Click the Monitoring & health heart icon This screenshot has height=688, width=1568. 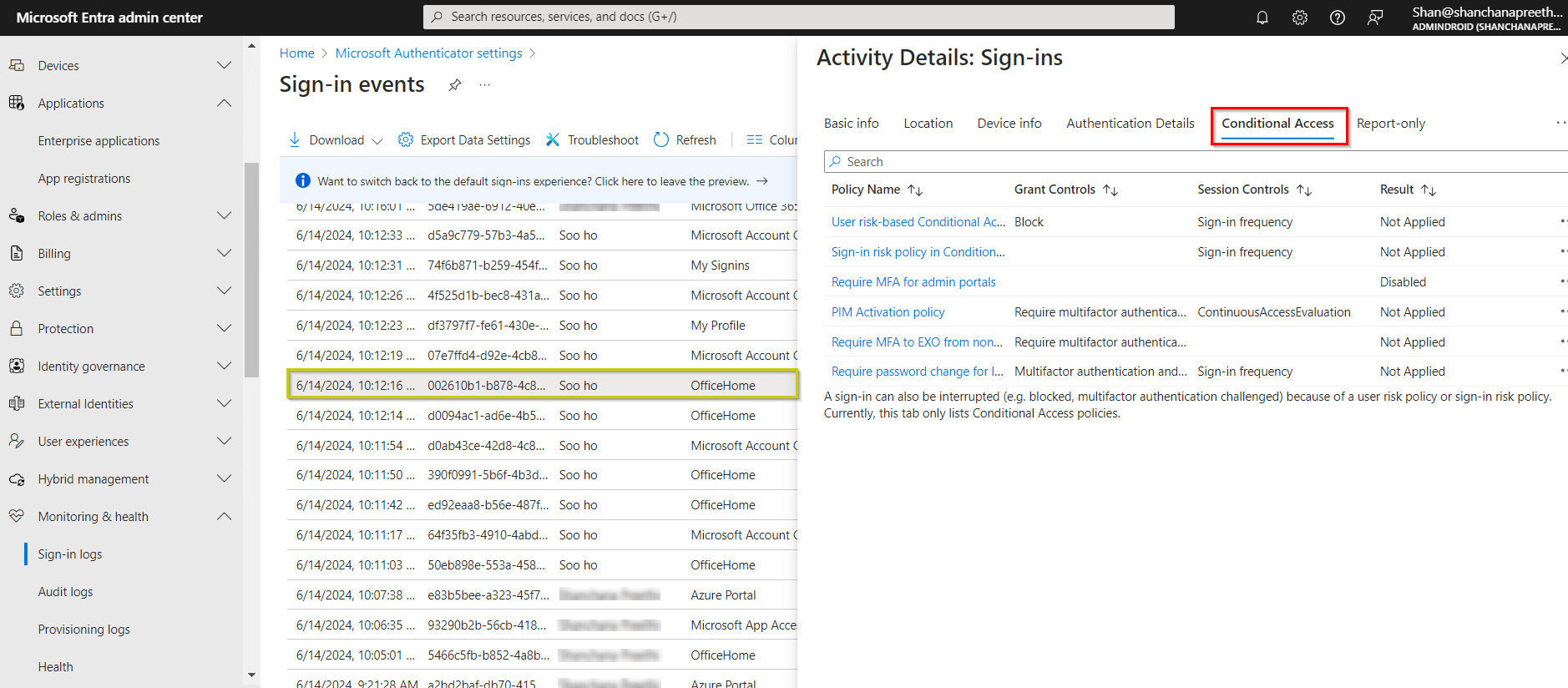click(x=17, y=516)
